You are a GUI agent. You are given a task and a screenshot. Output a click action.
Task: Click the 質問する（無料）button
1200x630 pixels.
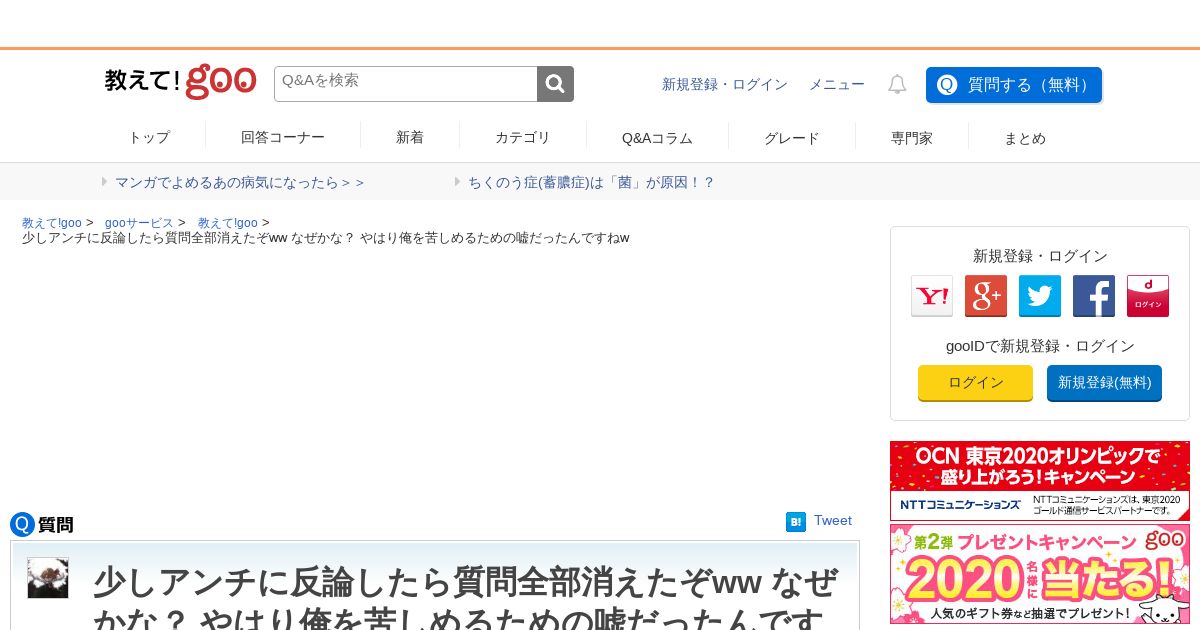1014,85
